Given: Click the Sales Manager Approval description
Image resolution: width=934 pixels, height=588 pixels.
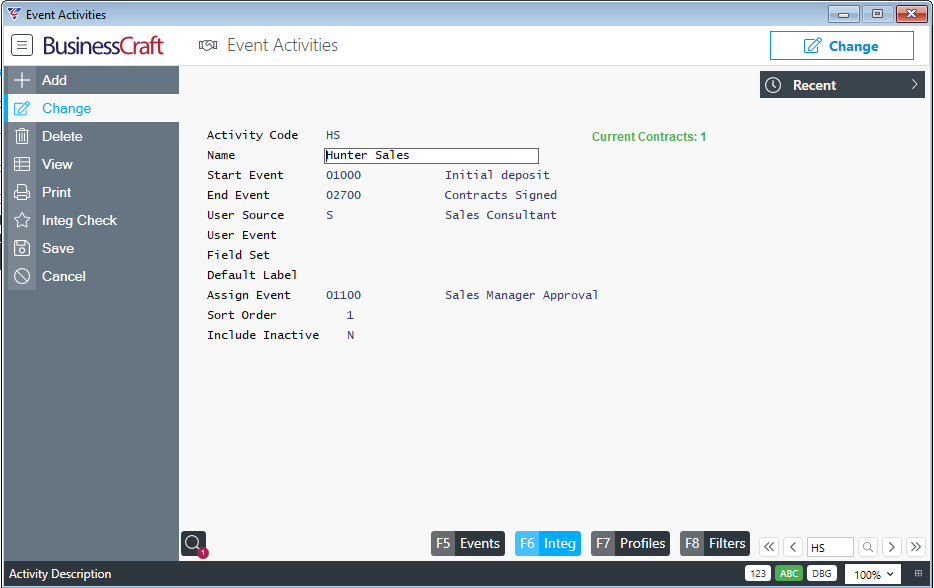Looking at the screenshot, I should (x=522, y=295).
